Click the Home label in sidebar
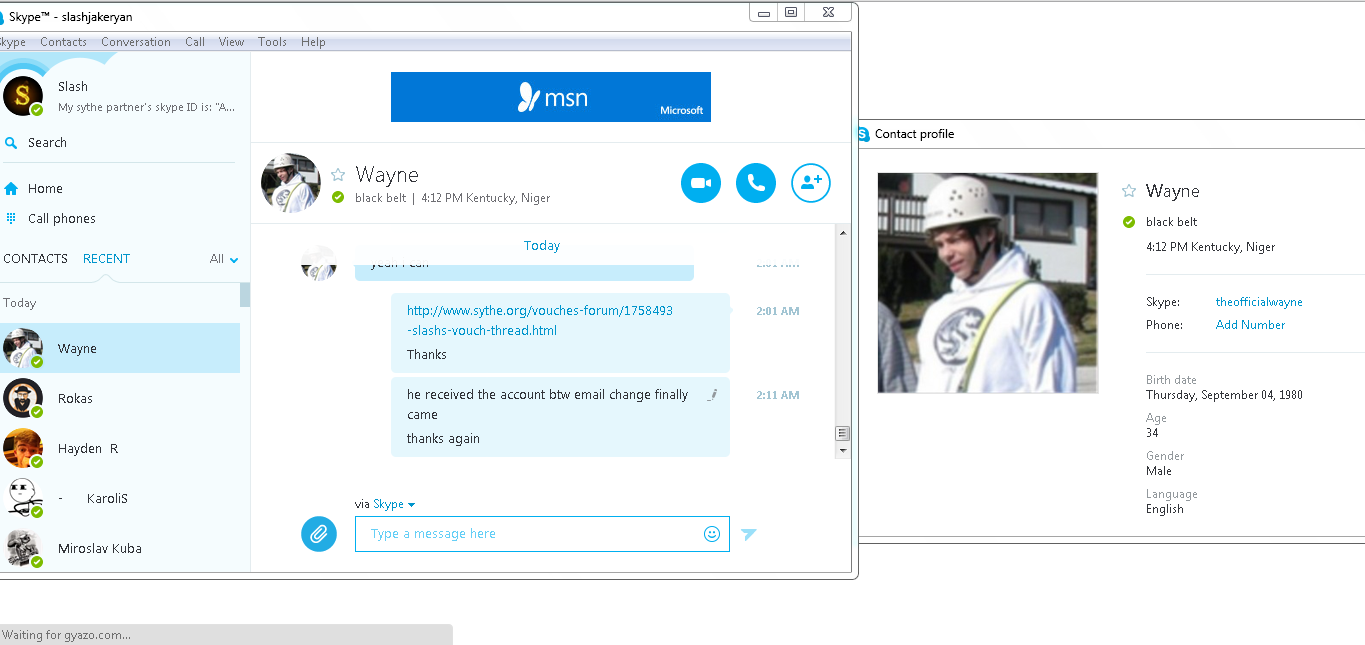This screenshot has height=645, width=1365. coord(45,189)
